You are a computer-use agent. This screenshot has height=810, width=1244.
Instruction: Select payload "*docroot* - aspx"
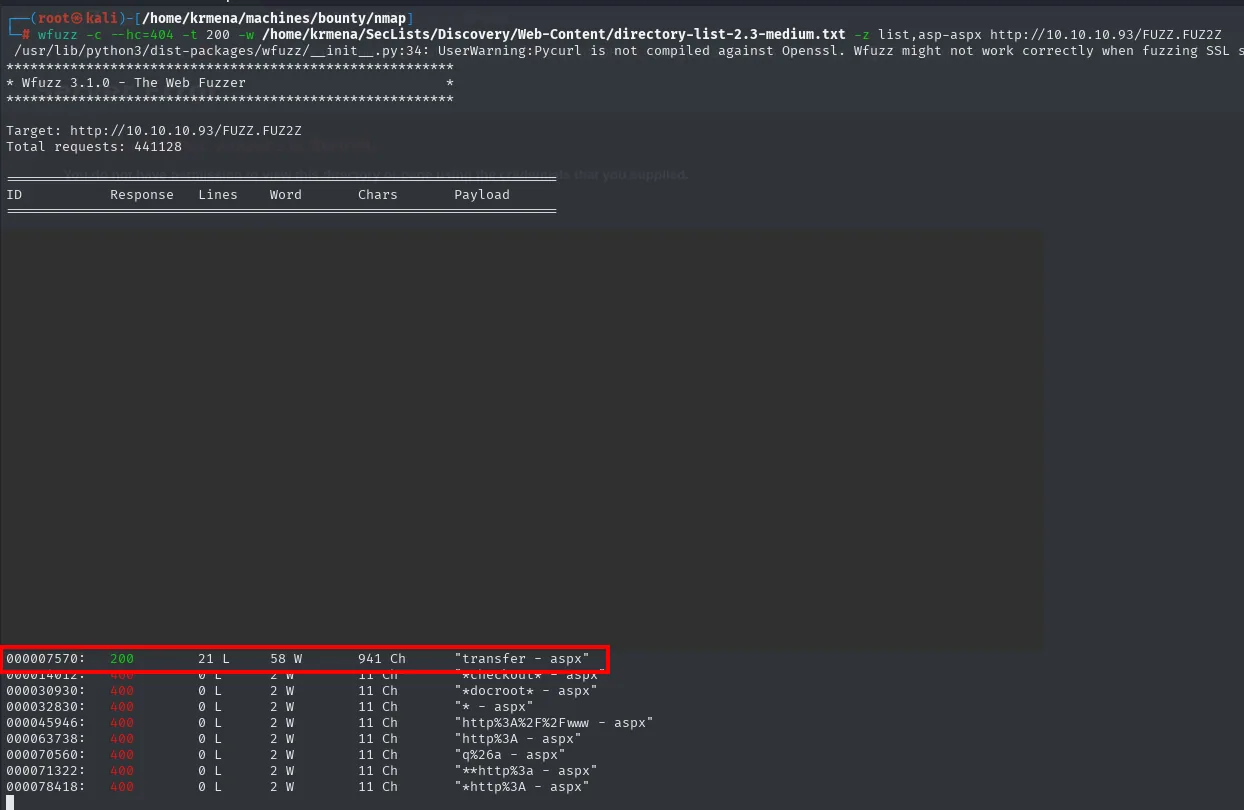[526, 691]
